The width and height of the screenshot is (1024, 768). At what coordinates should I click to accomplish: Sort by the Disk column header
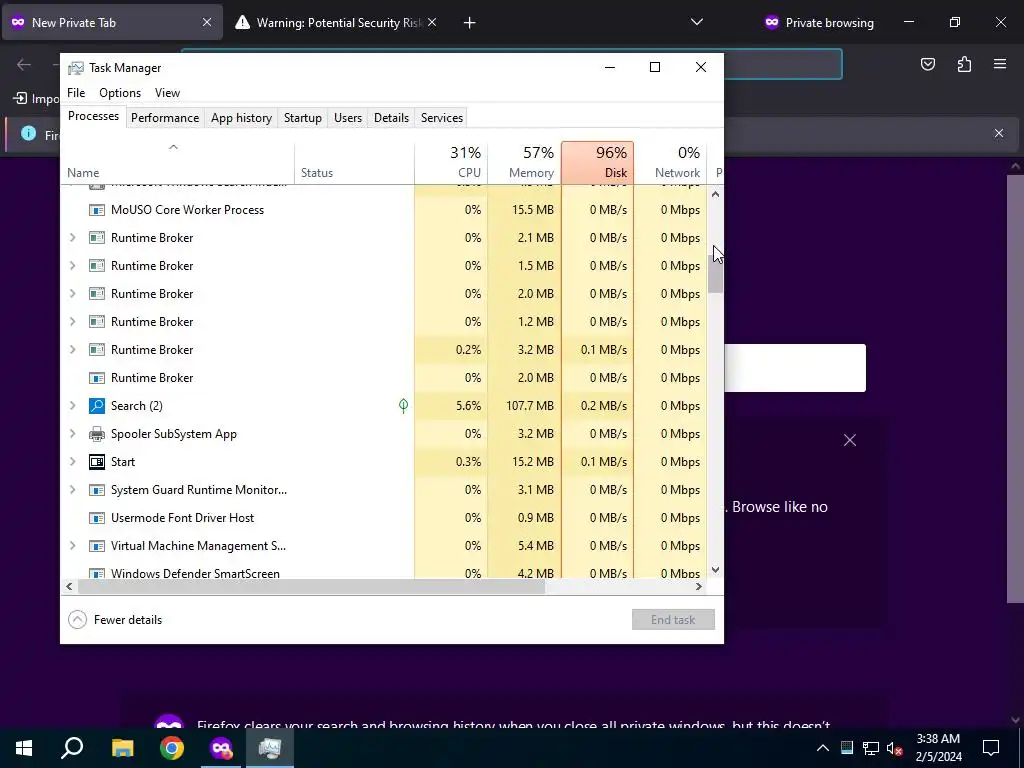tap(598, 163)
